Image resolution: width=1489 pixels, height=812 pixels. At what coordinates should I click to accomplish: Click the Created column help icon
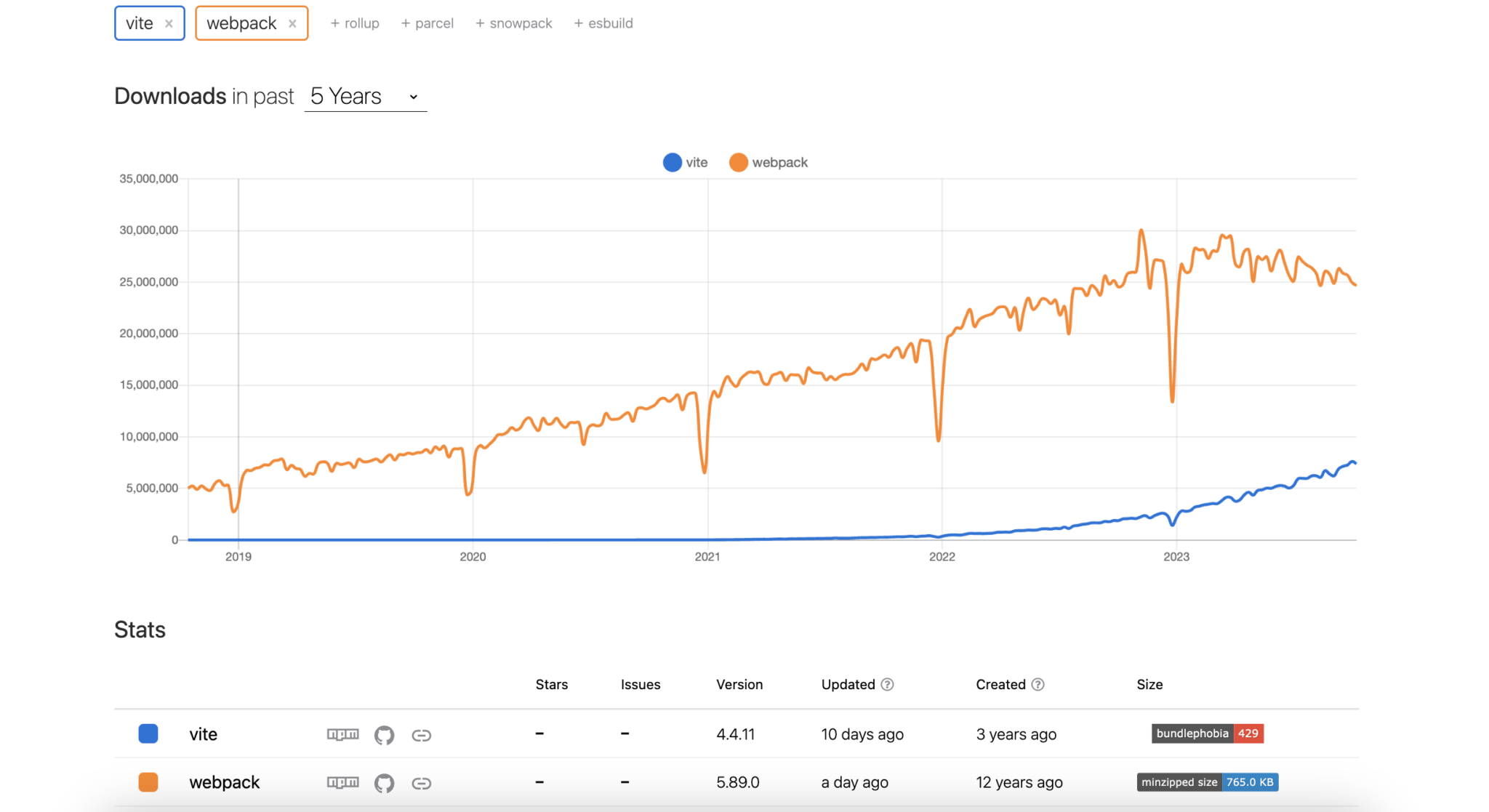[x=1038, y=684]
